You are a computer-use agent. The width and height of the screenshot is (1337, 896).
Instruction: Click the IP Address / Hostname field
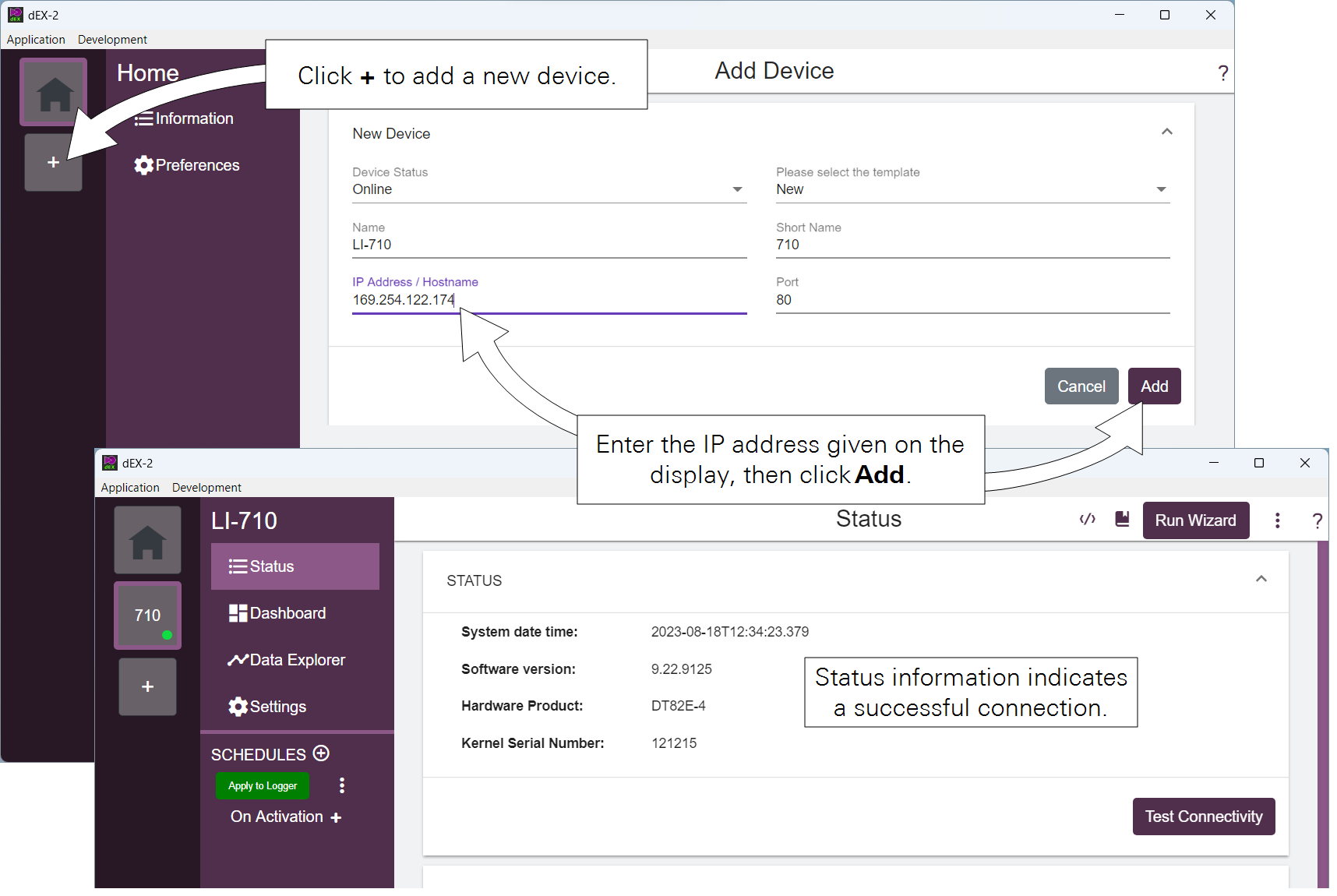coord(549,300)
